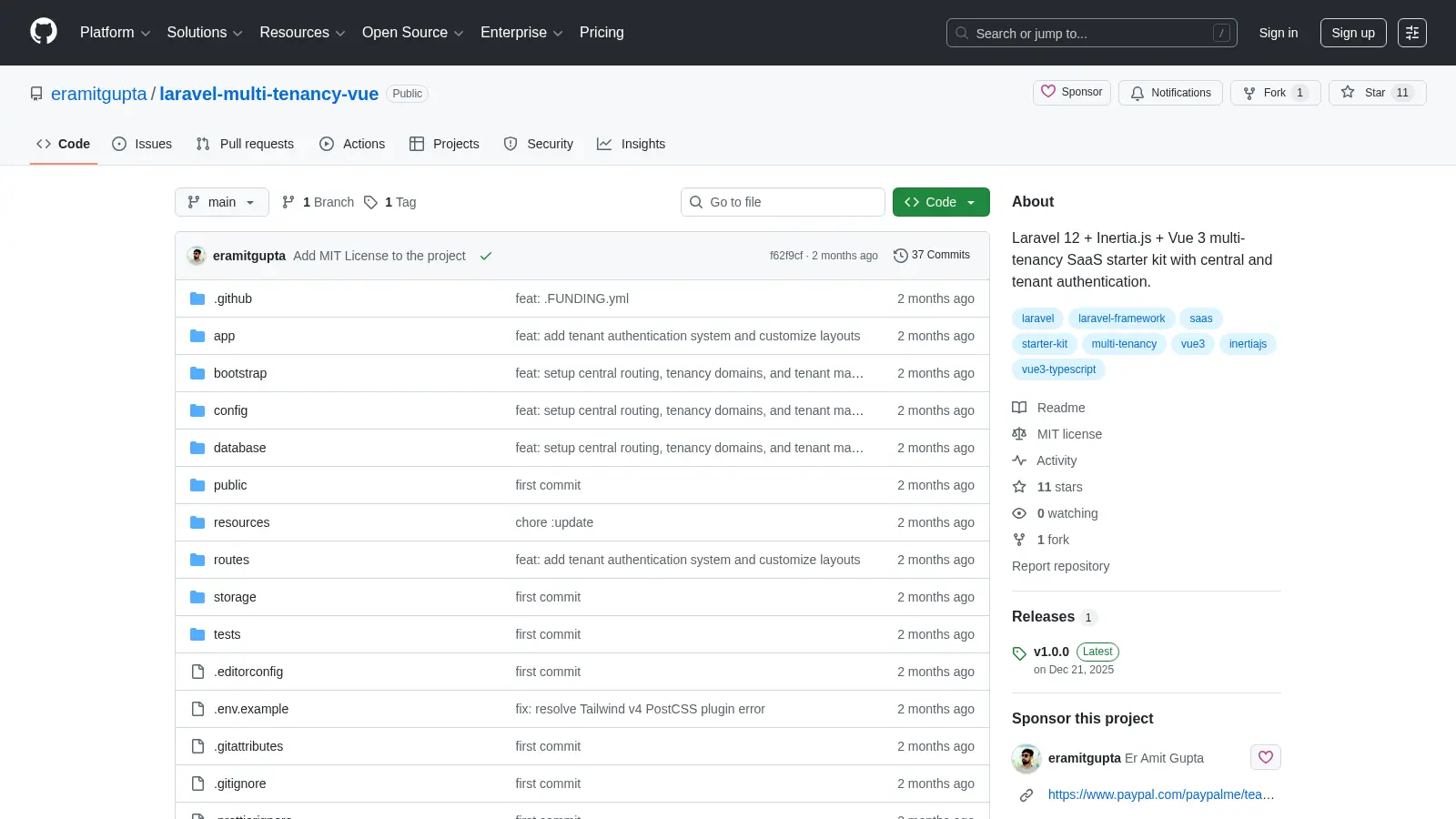1456x819 pixels.
Task: Click the resources folder icon
Action: pyautogui.click(x=197, y=522)
